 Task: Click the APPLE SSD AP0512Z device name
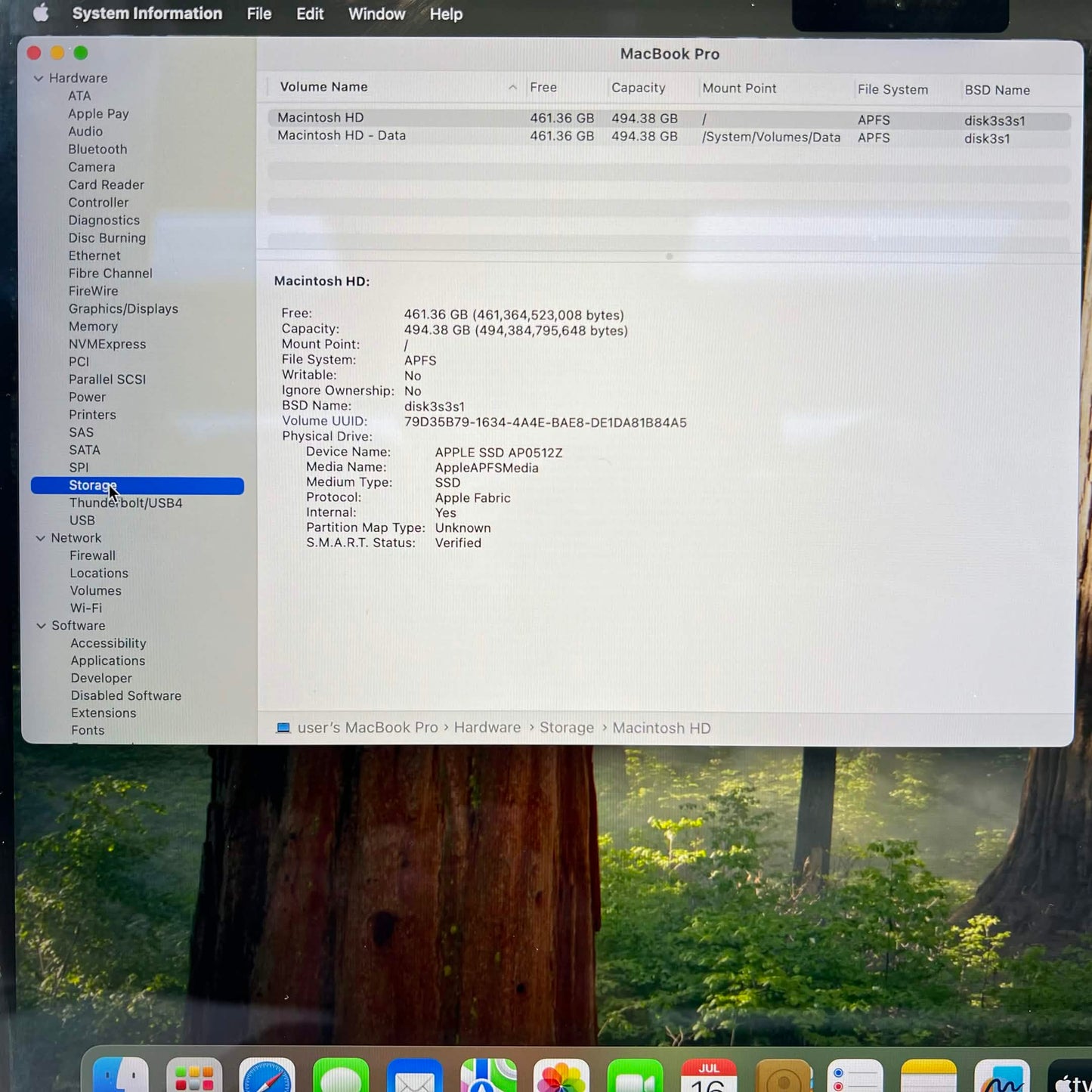499,453
